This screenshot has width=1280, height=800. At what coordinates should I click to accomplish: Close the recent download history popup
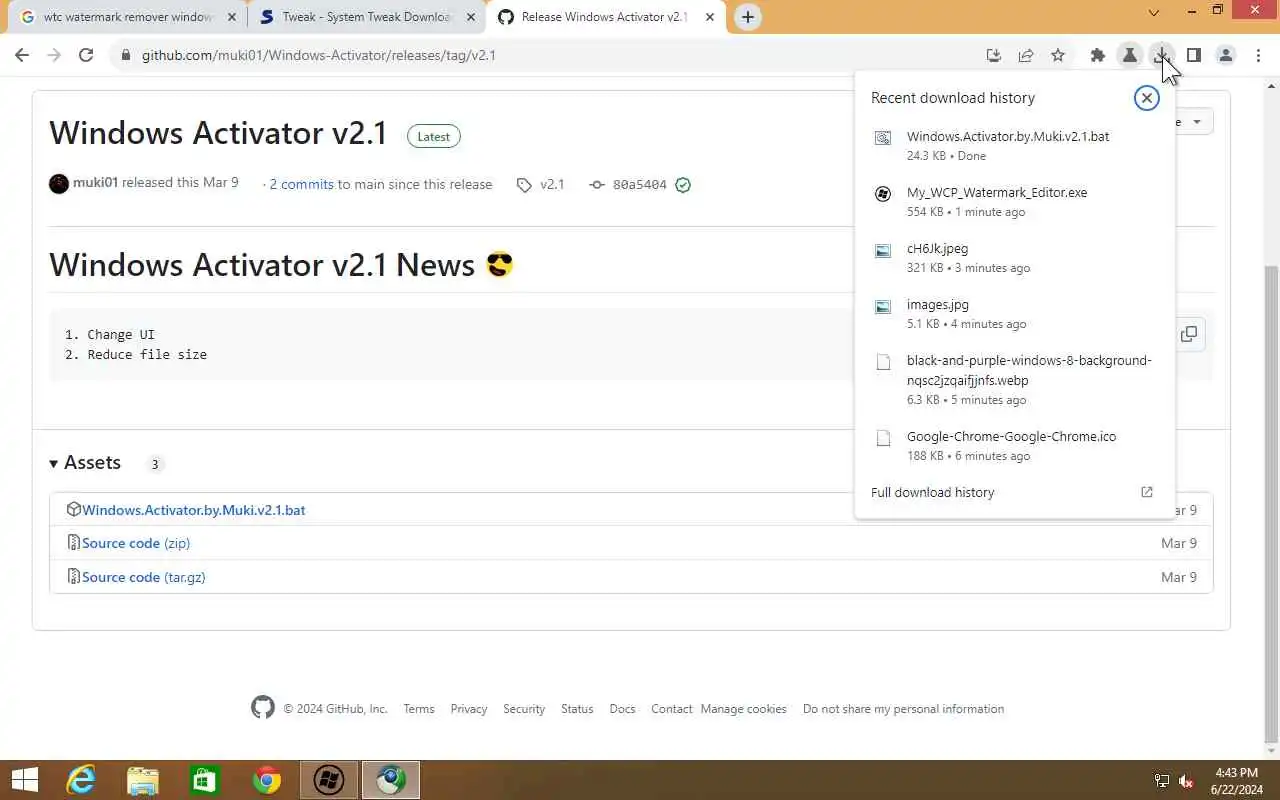(1146, 97)
